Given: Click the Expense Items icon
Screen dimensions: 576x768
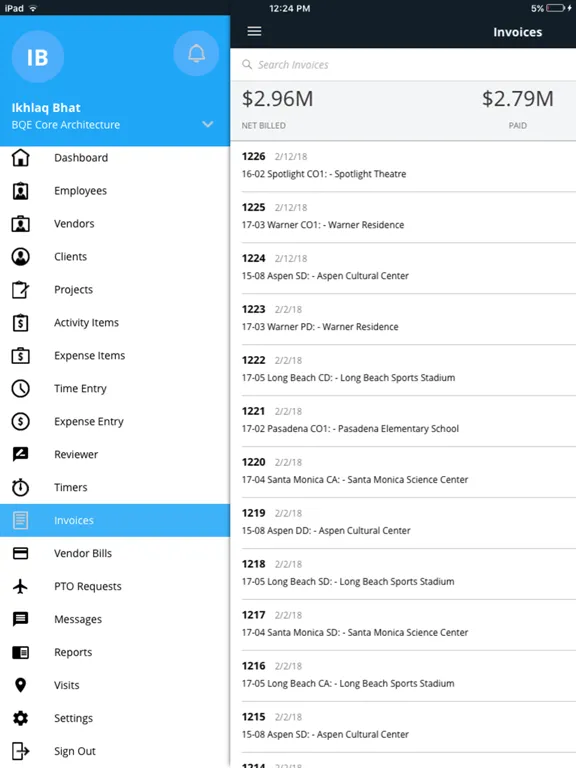Looking at the screenshot, I should pyautogui.click(x=21, y=356).
